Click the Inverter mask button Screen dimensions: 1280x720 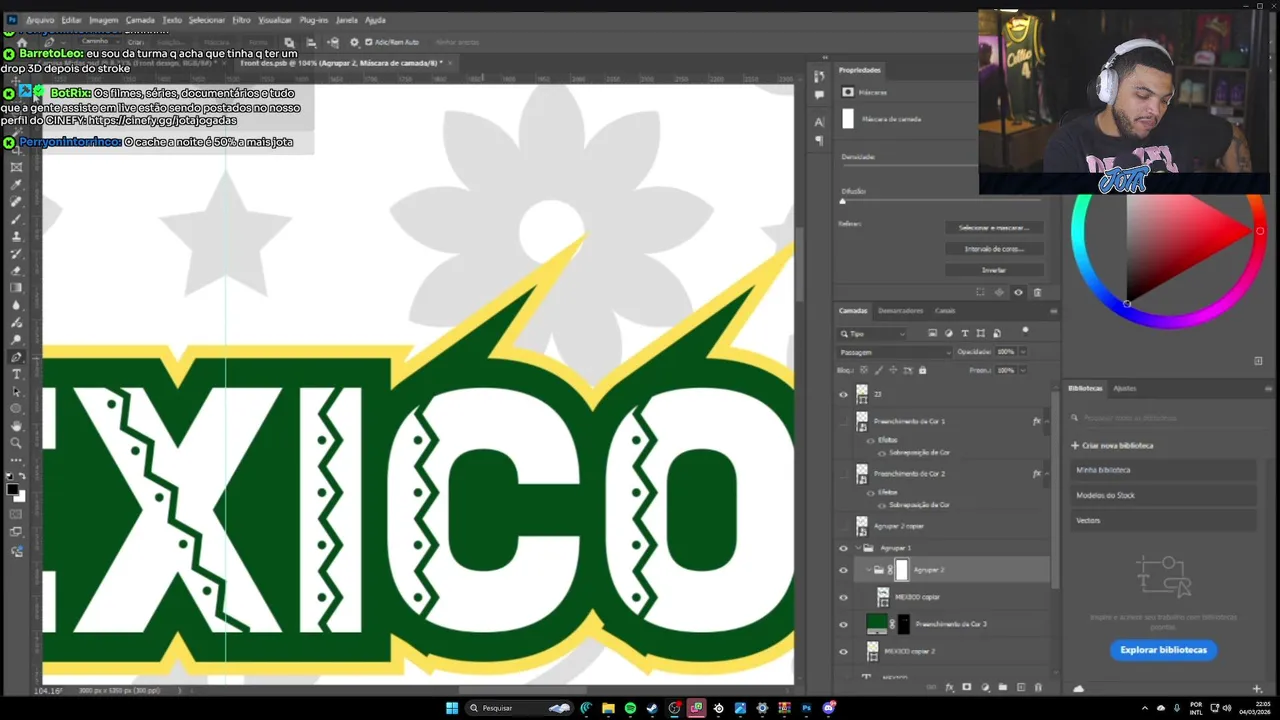click(994, 270)
